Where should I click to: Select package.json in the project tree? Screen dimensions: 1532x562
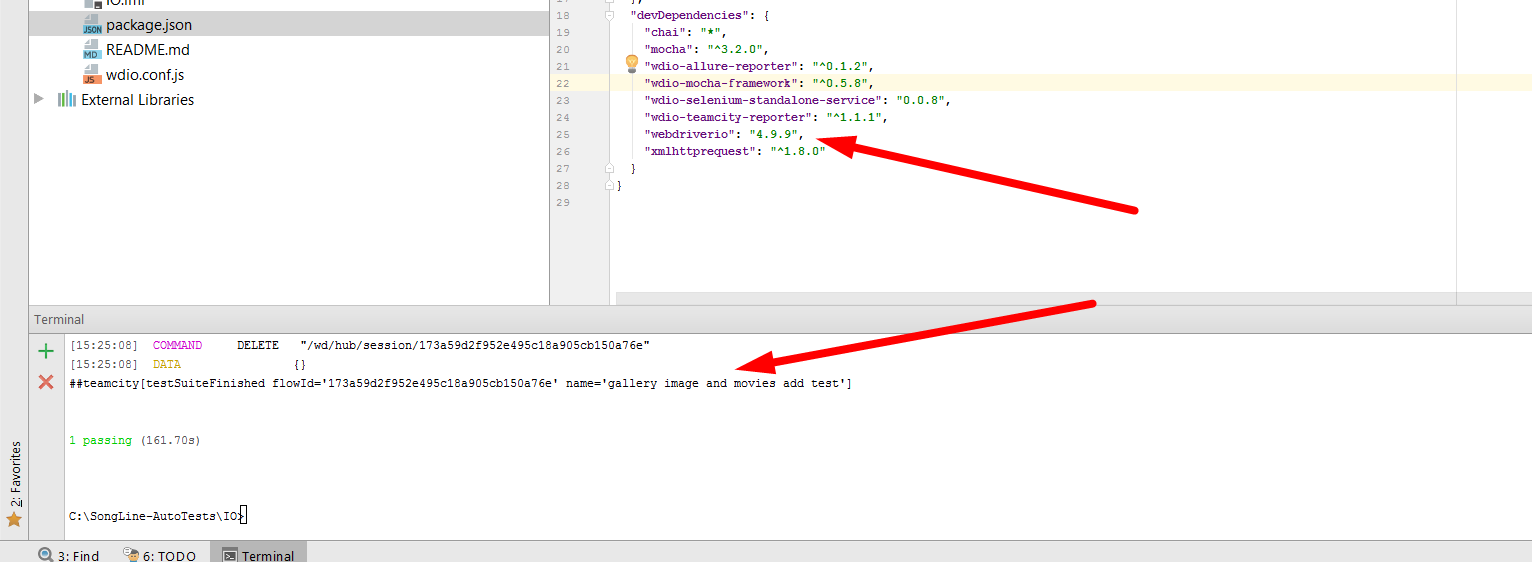click(149, 25)
